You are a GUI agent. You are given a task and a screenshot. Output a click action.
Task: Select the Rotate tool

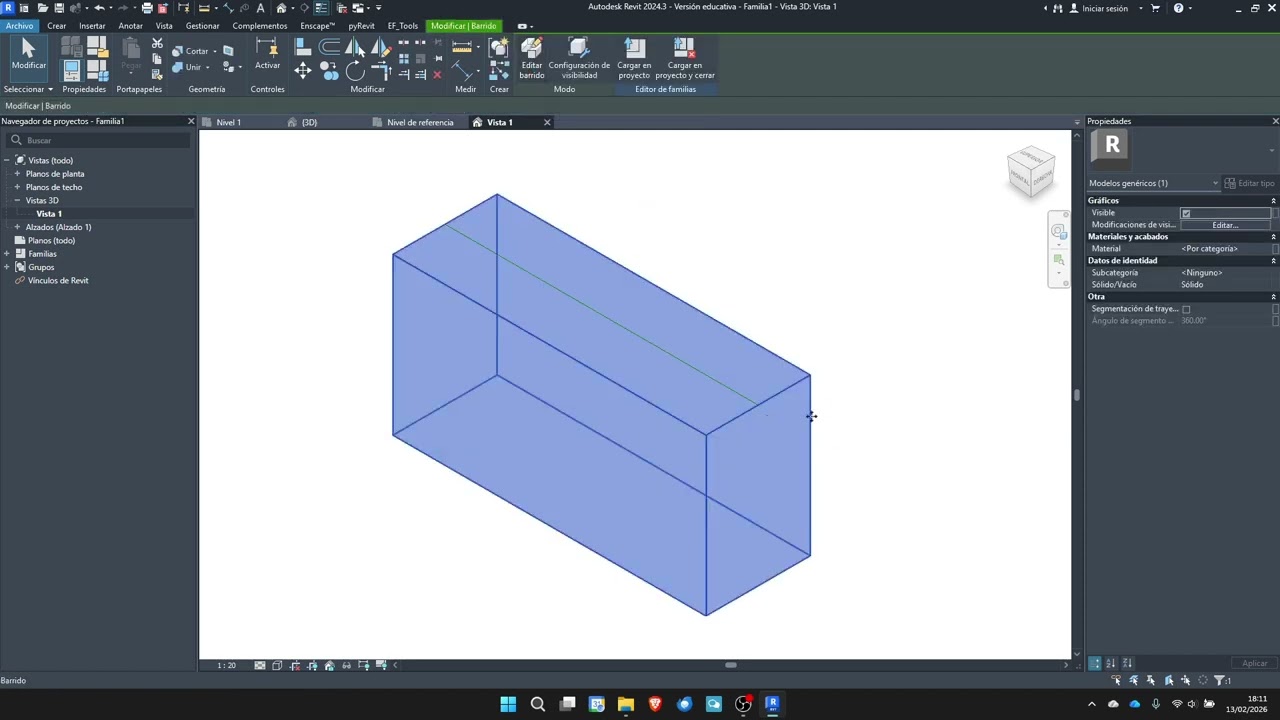(355, 71)
